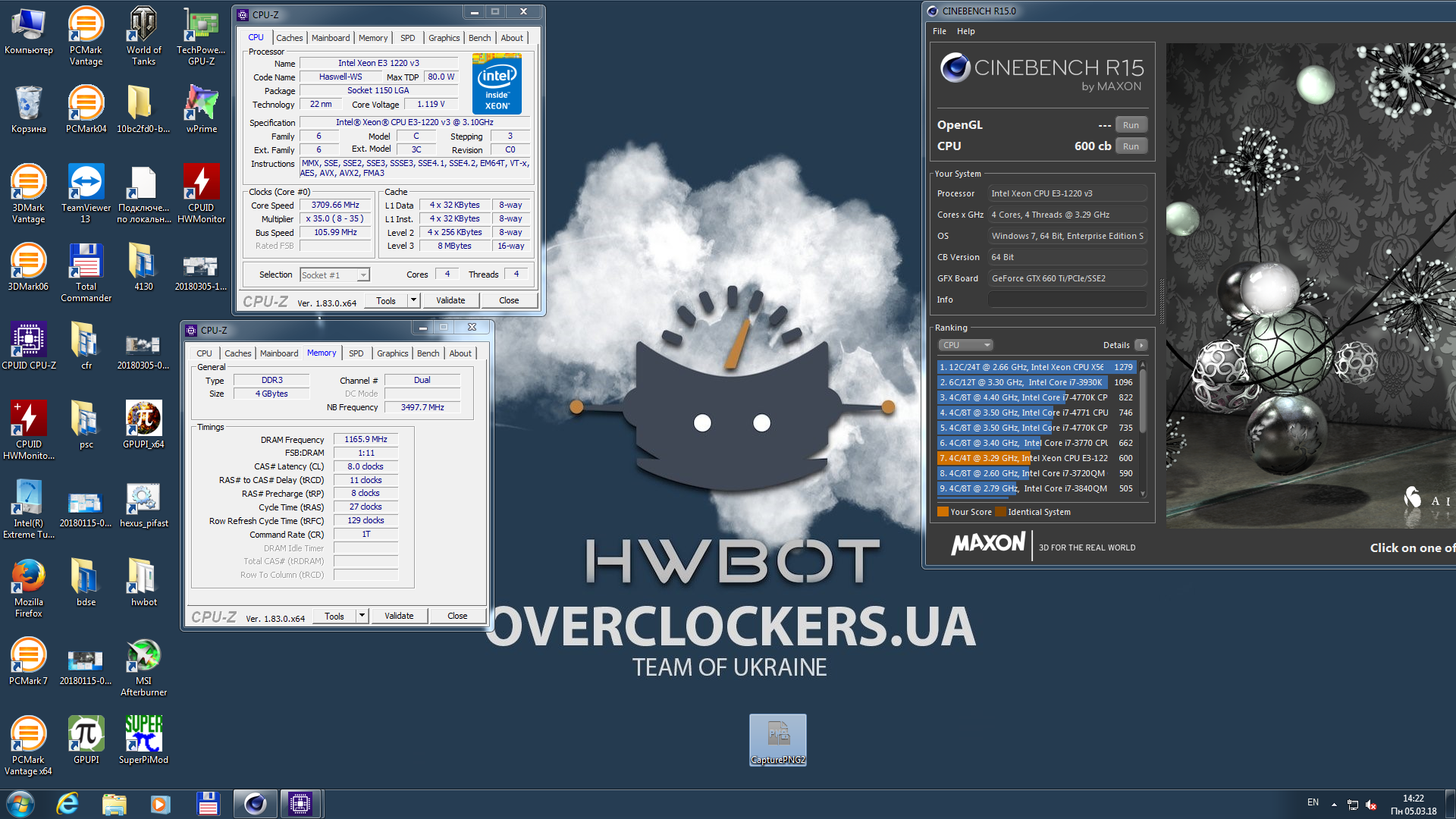
Task: Open GPUPI desktop icon
Action: [x=86, y=739]
